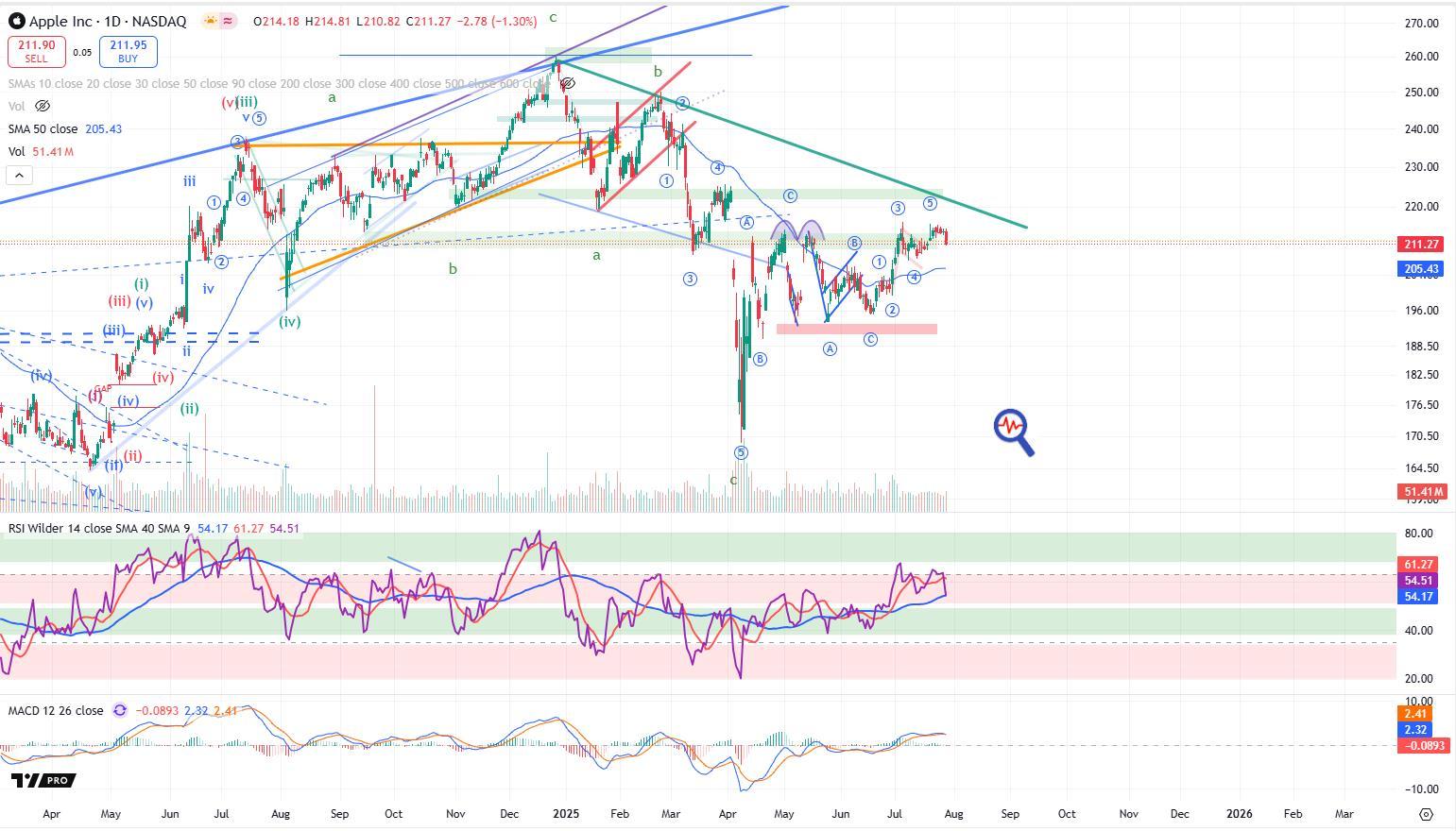Select the green c label below the April low
1456x831 pixels.
(733, 481)
